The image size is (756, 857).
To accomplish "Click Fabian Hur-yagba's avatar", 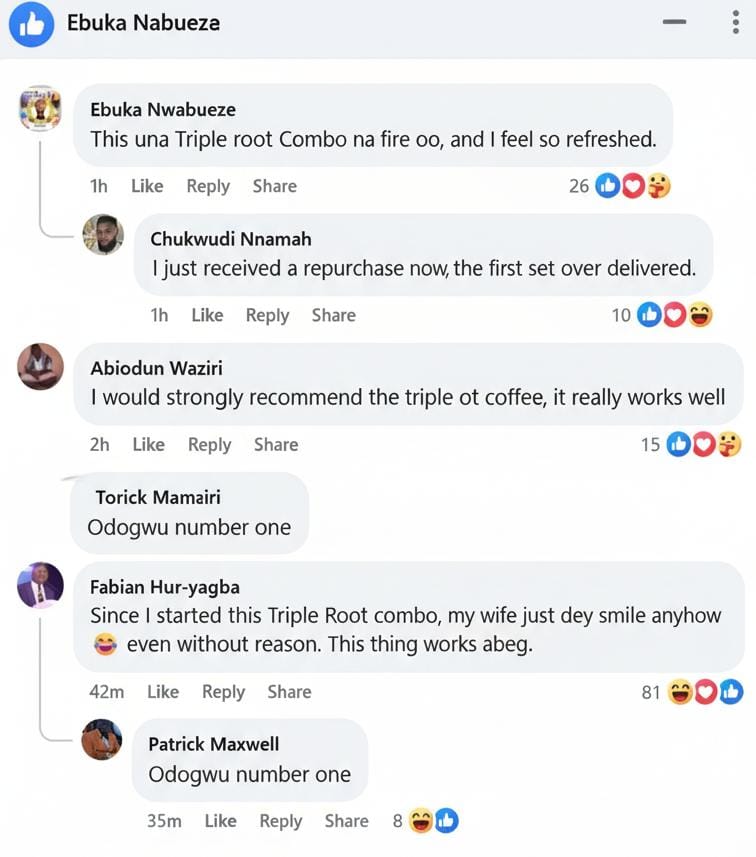I will pos(40,585).
